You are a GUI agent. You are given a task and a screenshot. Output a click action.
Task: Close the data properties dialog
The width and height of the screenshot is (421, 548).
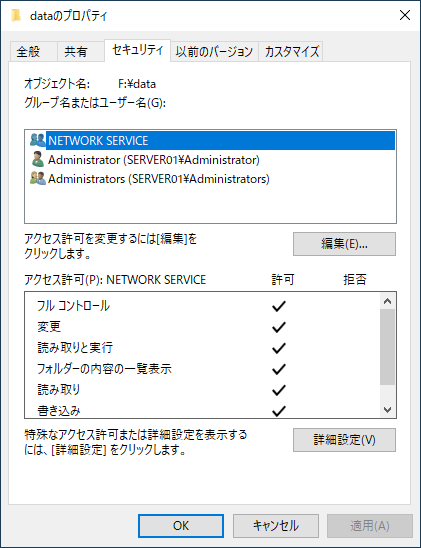[x=405, y=15]
